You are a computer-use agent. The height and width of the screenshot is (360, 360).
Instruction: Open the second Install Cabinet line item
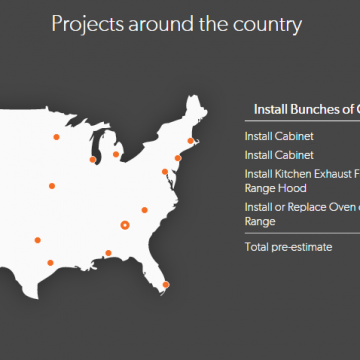[279, 155]
